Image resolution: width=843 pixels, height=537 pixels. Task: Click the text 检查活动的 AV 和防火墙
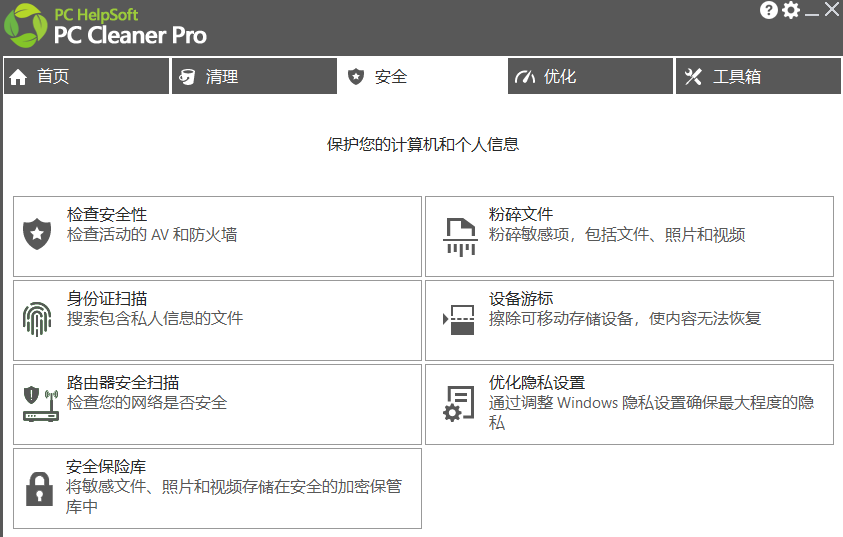pyautogui.click(x=152, y=235)
